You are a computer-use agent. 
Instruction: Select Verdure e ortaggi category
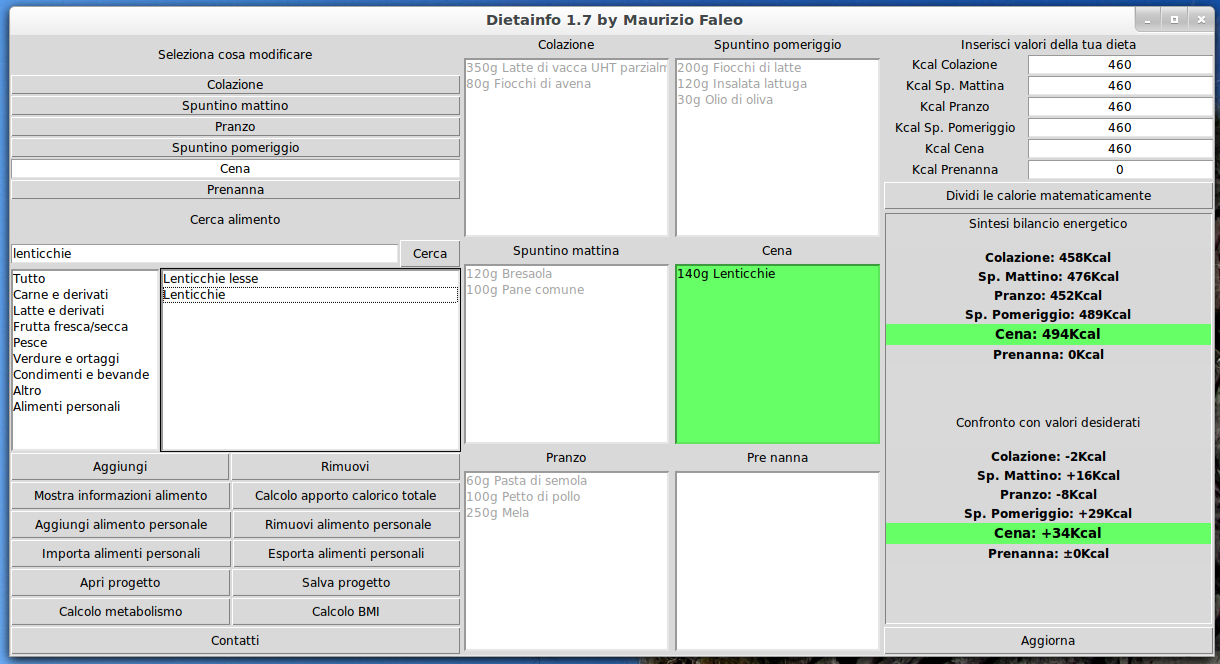(x=66, y=359)
